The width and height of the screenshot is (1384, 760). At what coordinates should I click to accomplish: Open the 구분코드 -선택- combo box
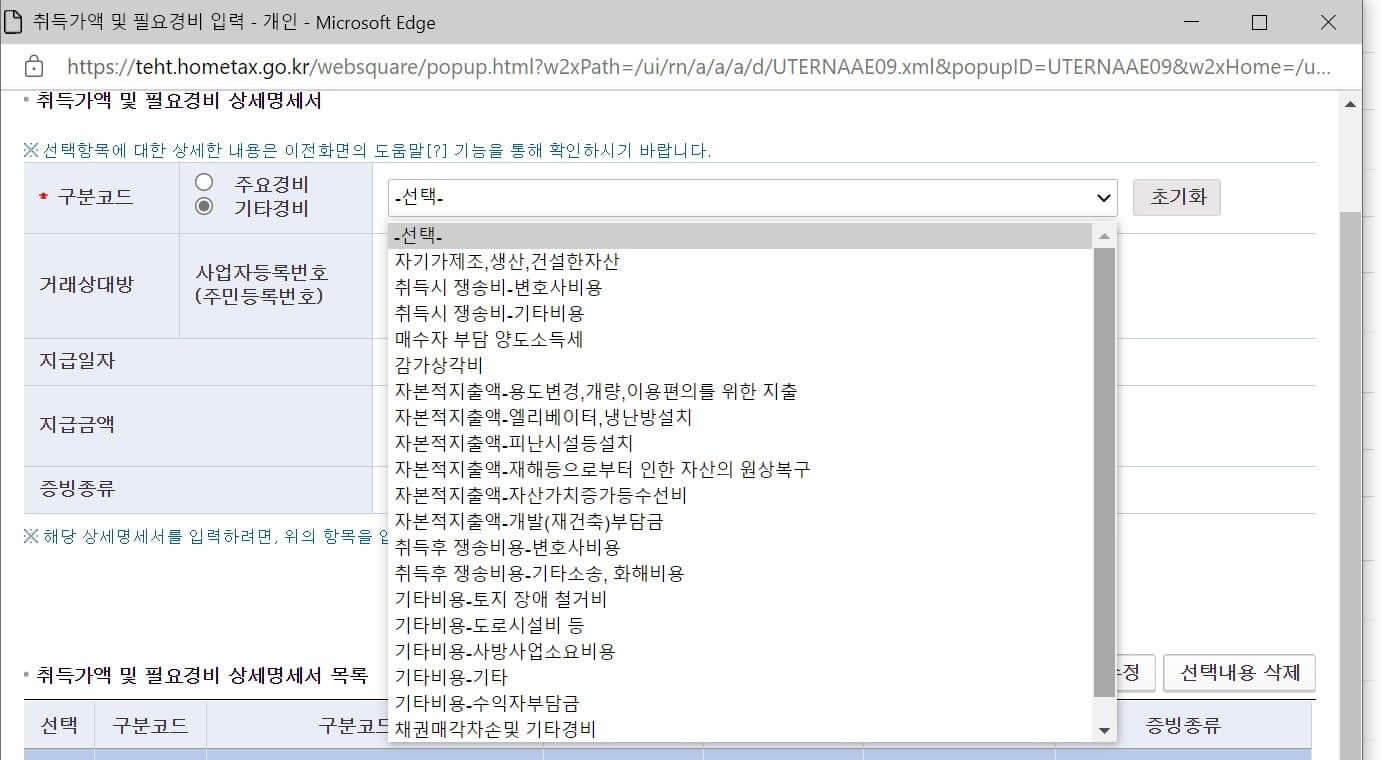pyautogui.click(x=752, y=198)
